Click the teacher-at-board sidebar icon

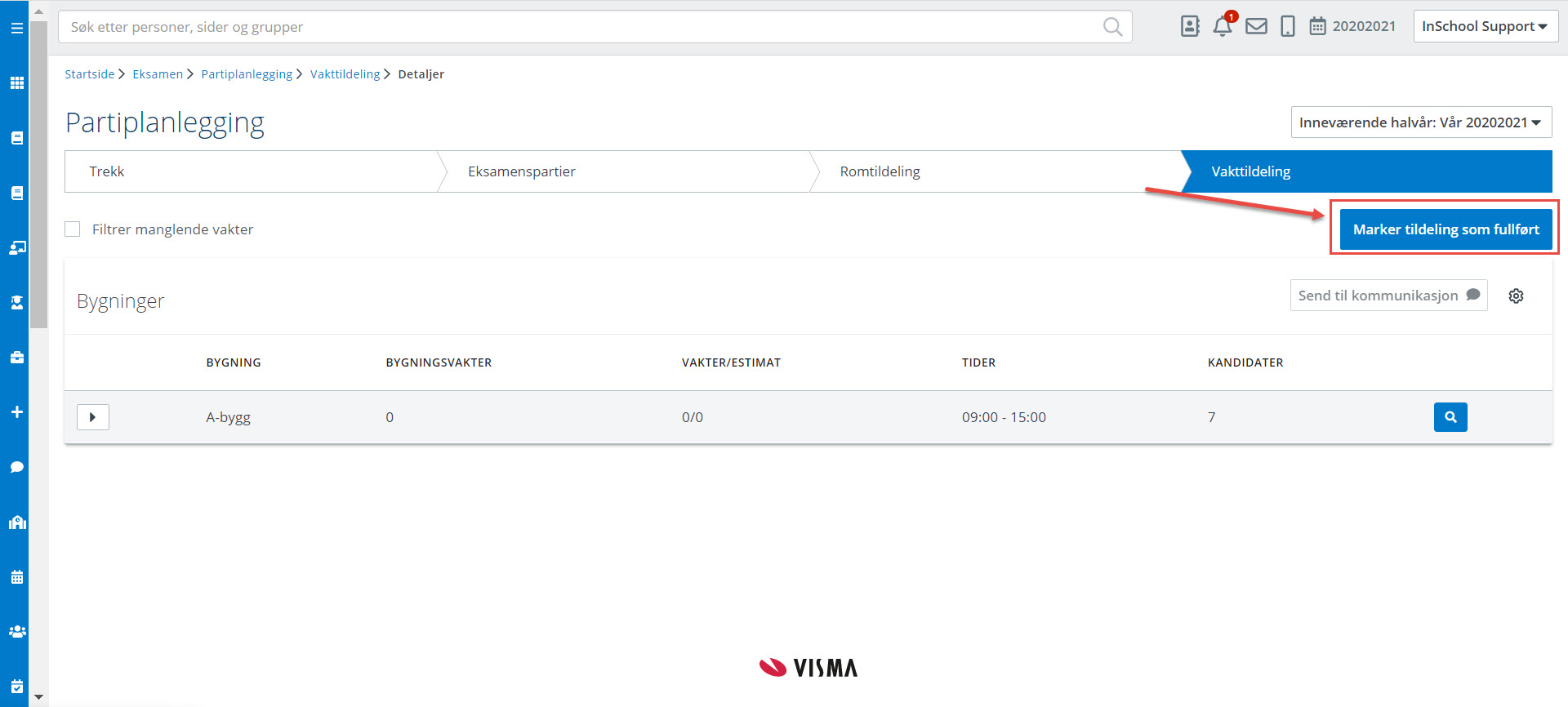16,247
